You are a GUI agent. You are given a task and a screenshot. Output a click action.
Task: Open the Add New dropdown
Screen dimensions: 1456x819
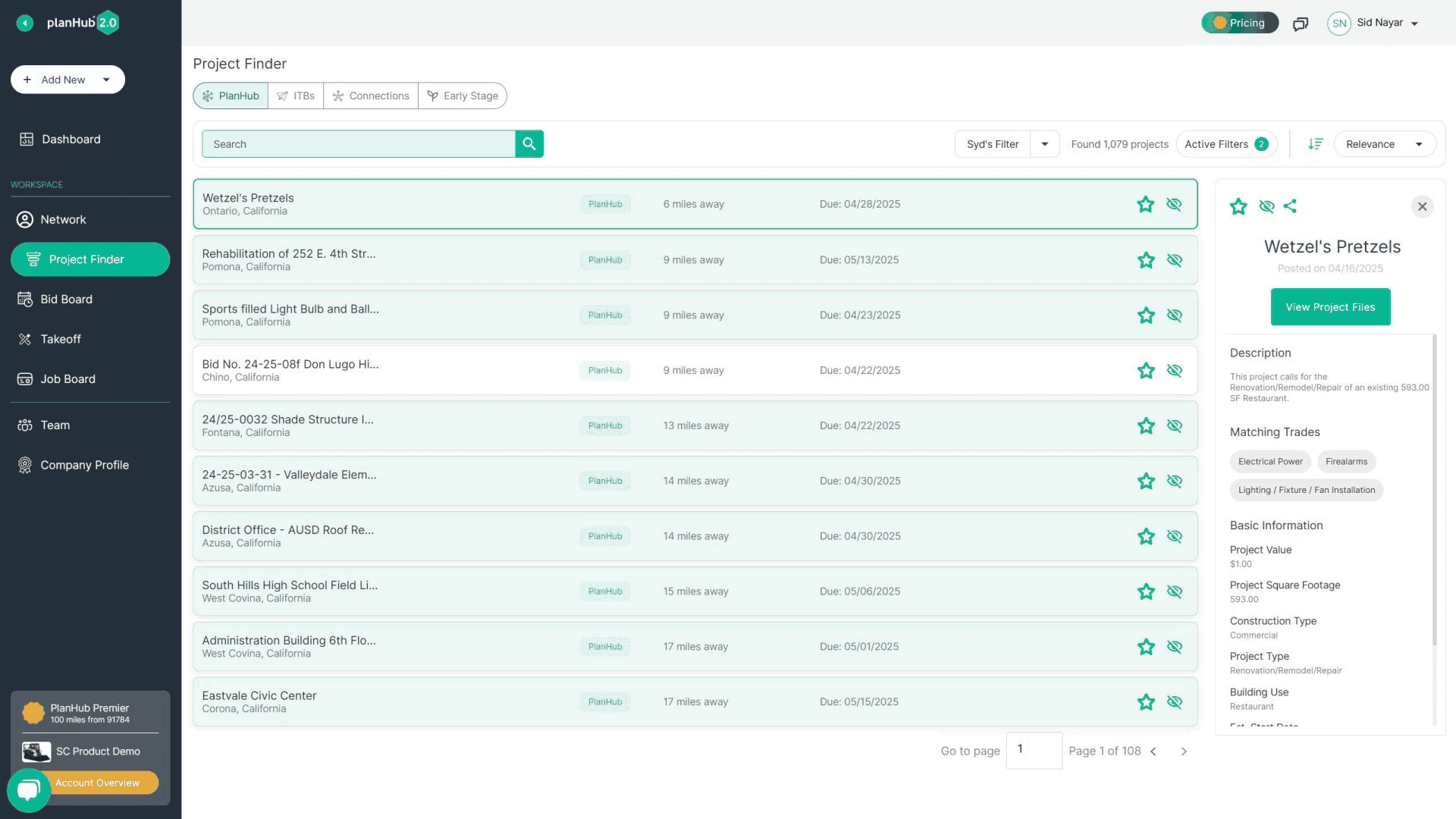pyautogui.click(x=67, y=80)
